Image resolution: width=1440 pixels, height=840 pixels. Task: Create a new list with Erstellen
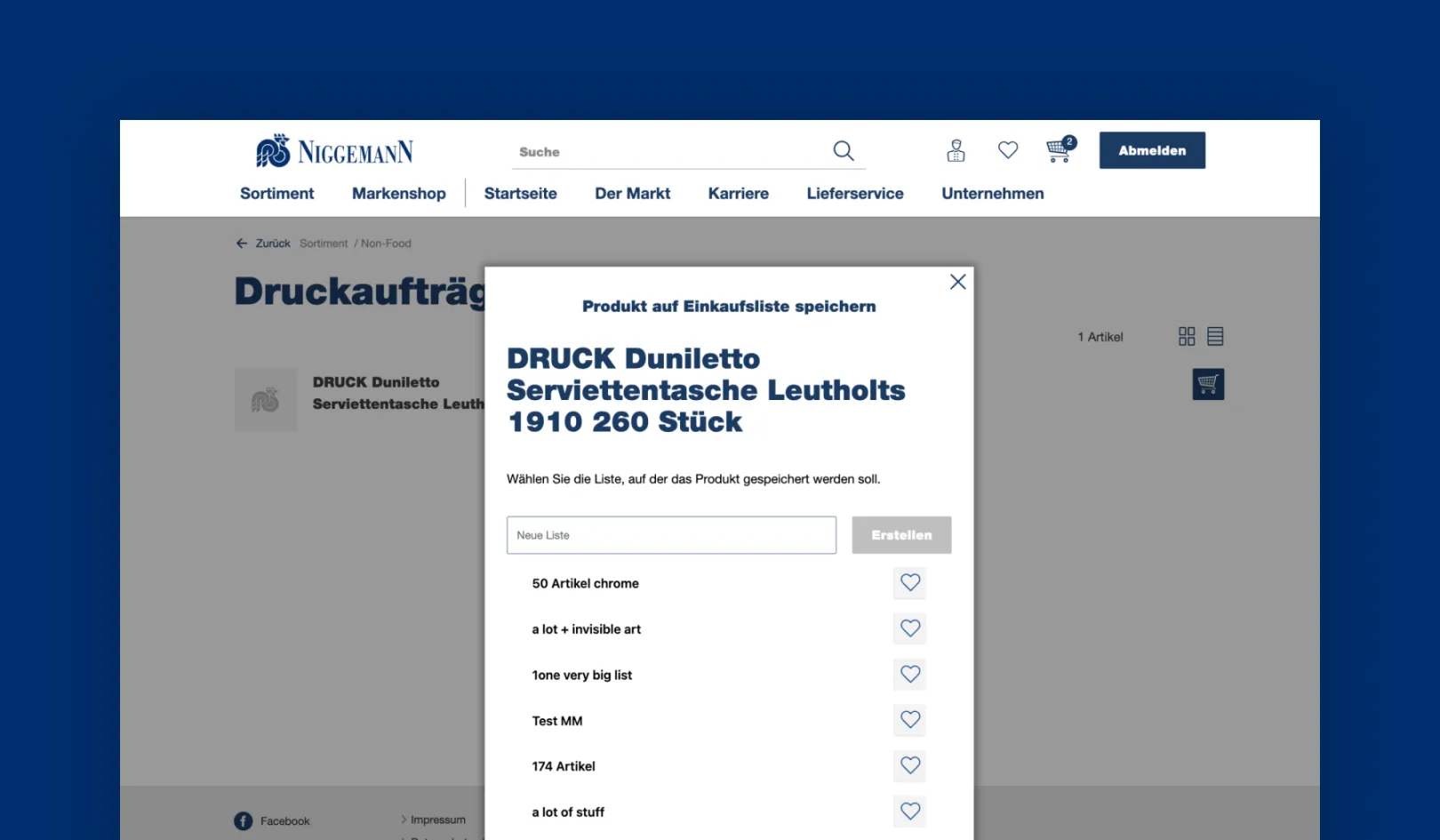(x=901, y=534)
